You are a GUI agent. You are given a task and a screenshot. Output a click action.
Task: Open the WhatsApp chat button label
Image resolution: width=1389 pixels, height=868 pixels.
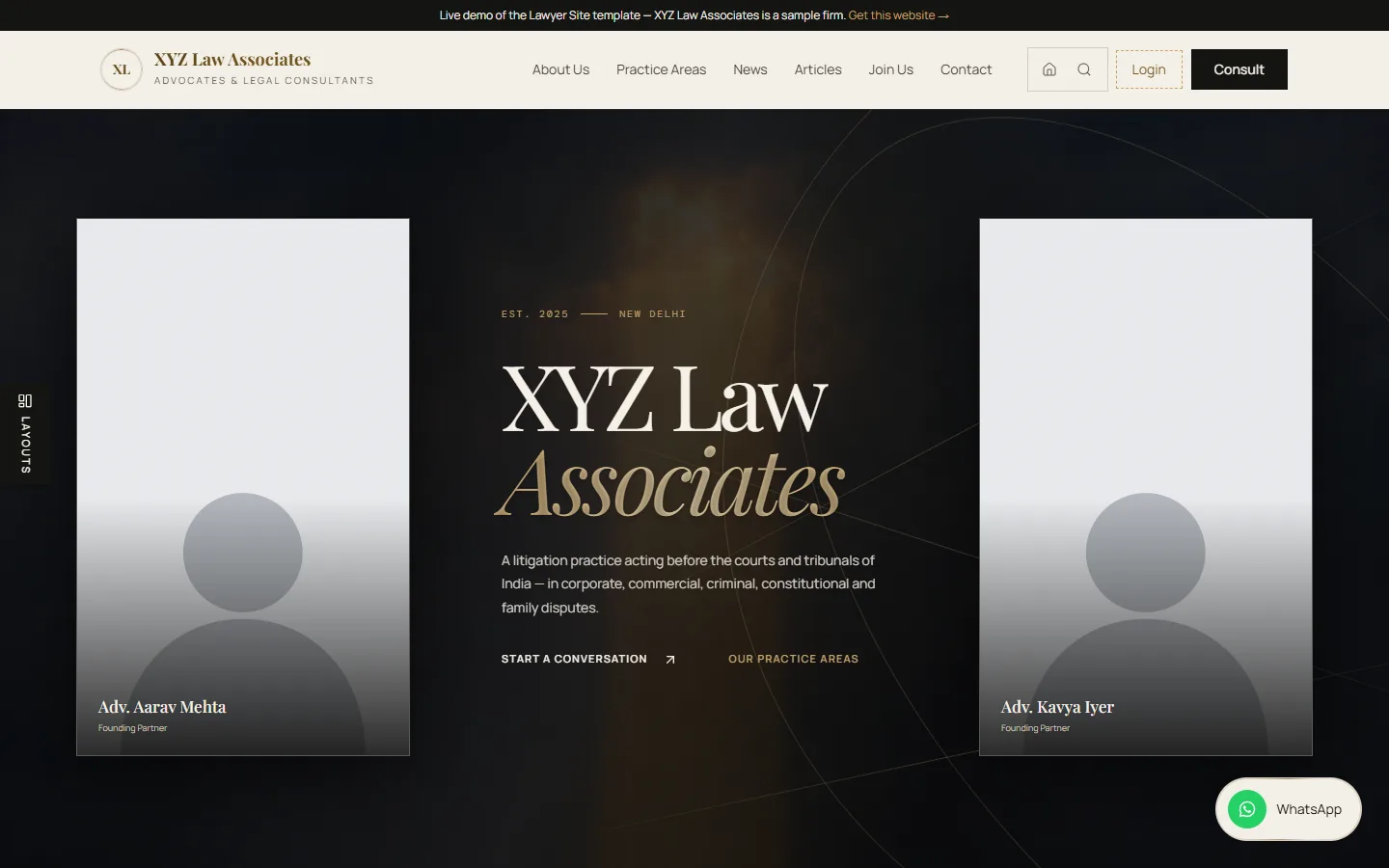pos(1309,809)
